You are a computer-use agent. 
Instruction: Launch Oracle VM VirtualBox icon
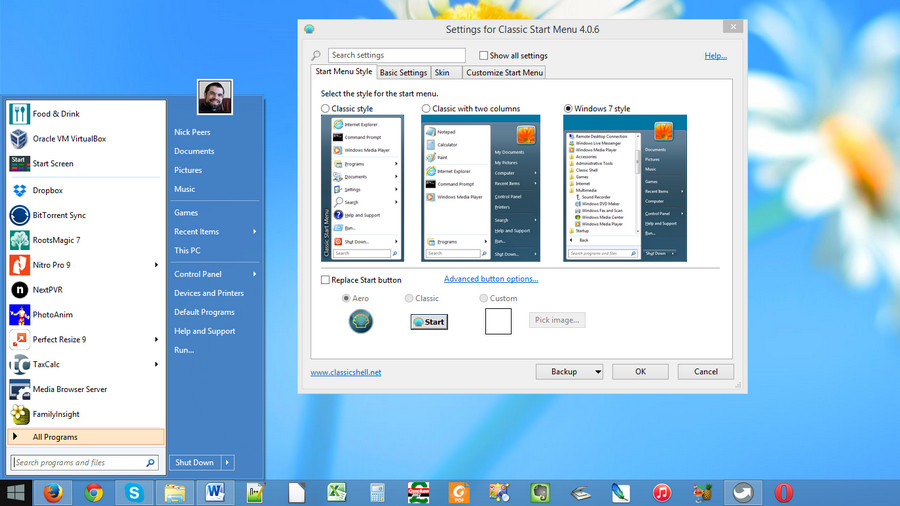point(20,139)
